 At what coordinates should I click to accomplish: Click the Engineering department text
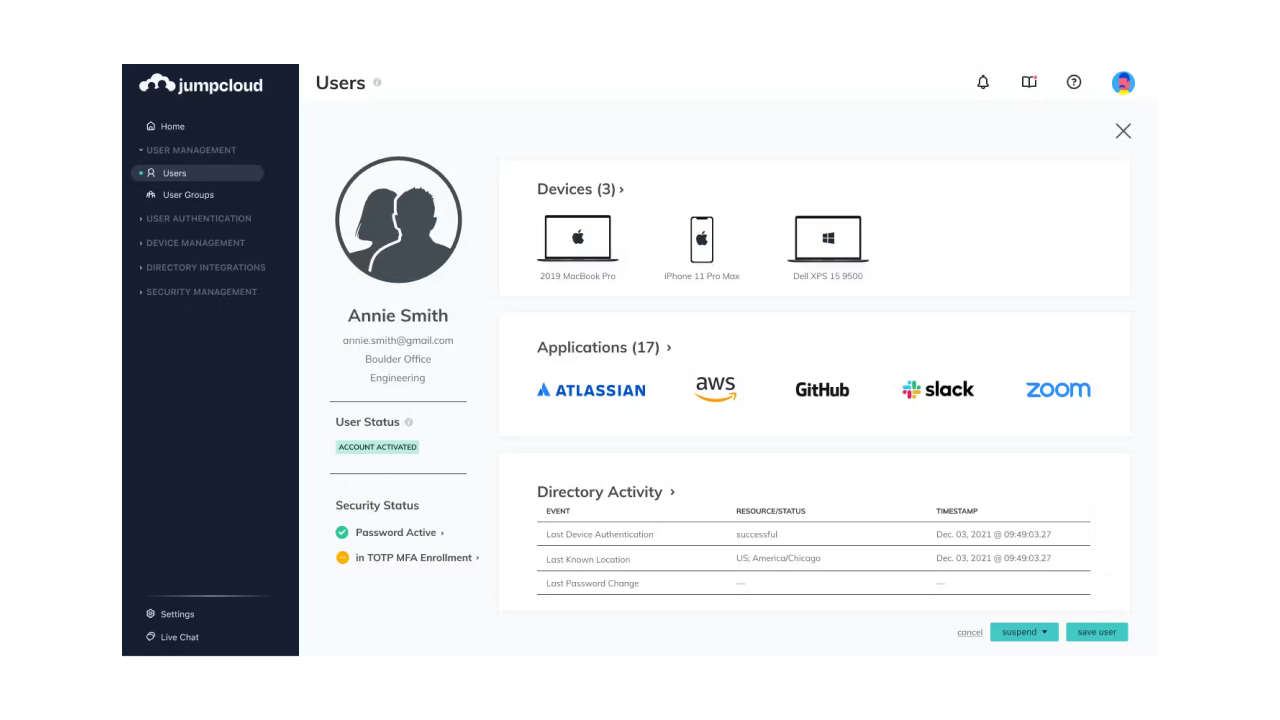pos(398,378)
